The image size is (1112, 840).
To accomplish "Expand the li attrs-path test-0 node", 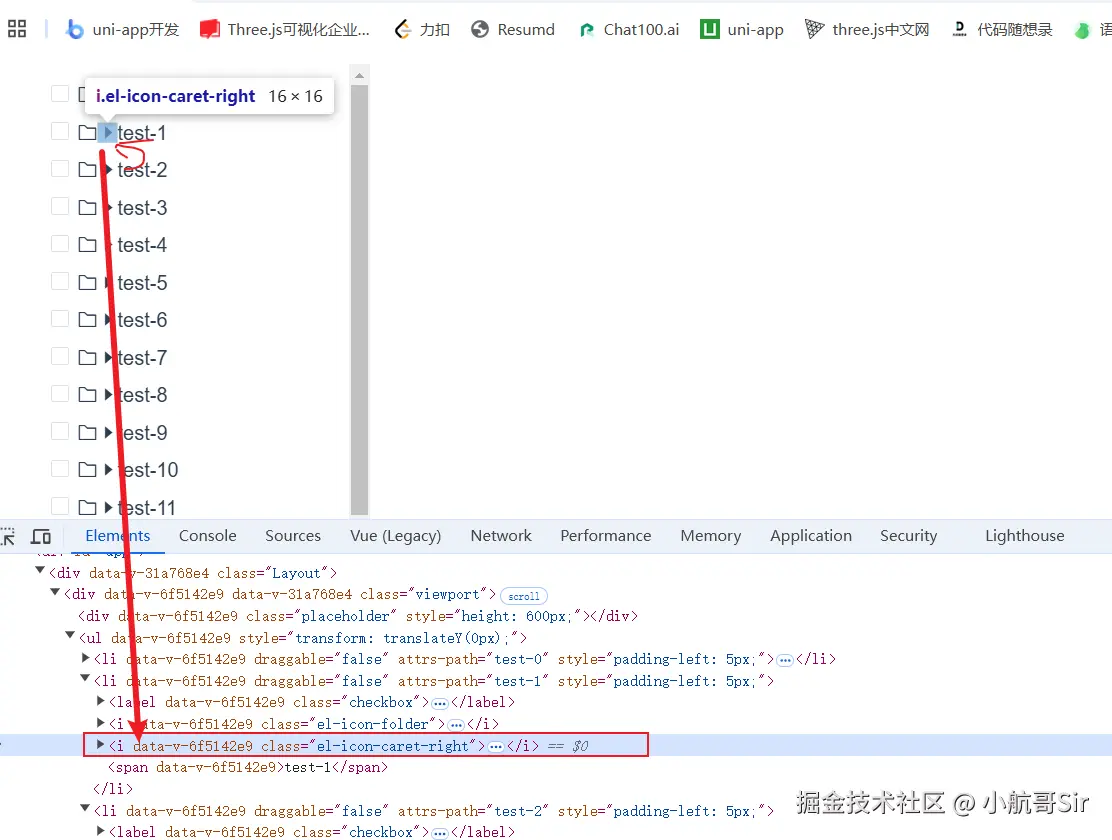I will coord(86,658).
